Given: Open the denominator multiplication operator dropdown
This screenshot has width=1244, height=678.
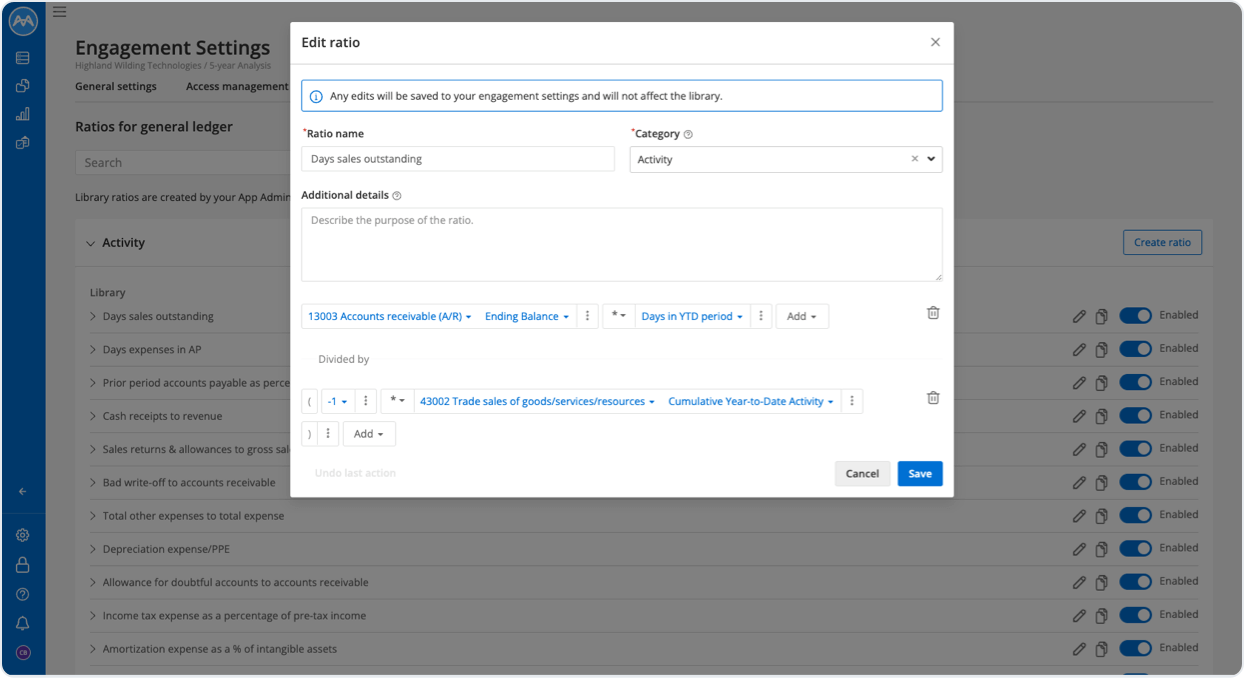Looking at the screenshot, I should point(397,401).
